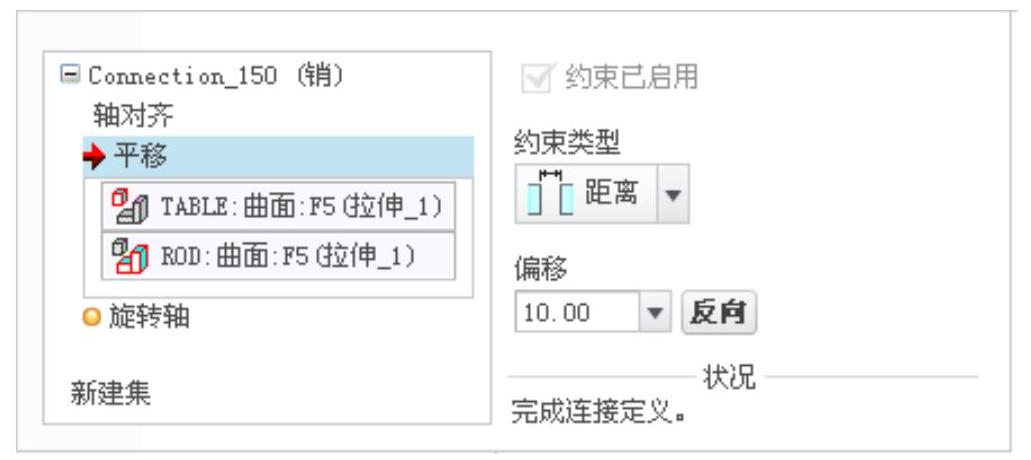Click the ROD reference component icon
This screenshot has height=460, width=1031.
(130, 256)
